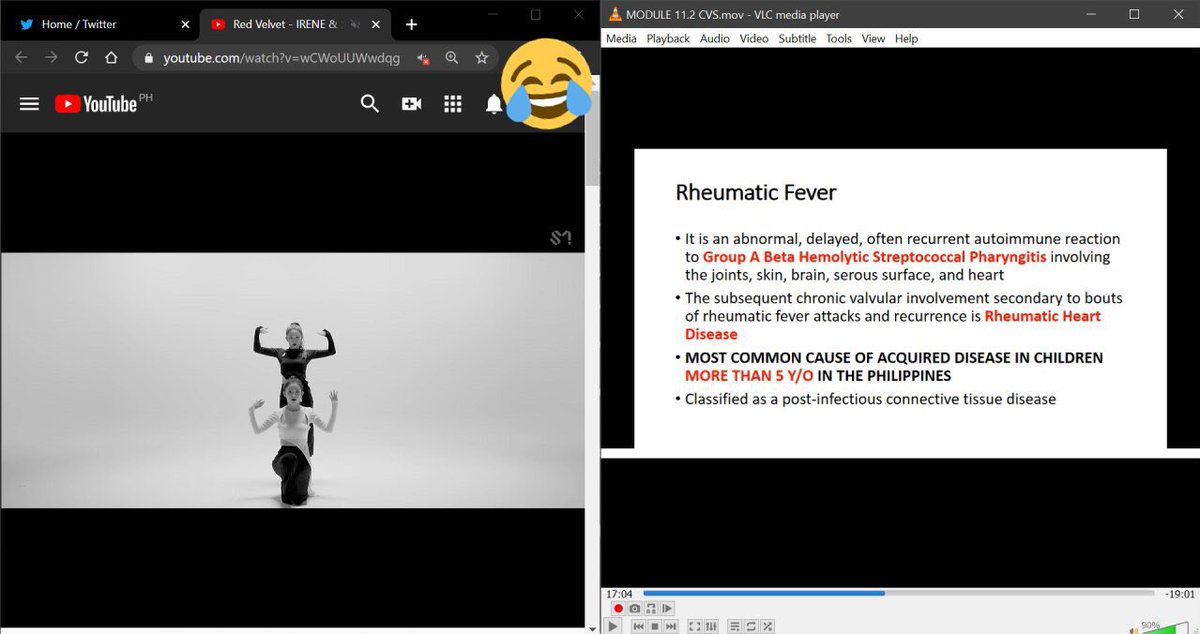1200x634 pixels.
Task: Open the zoom magnifier in the address bar
Action: pos(452,58)
